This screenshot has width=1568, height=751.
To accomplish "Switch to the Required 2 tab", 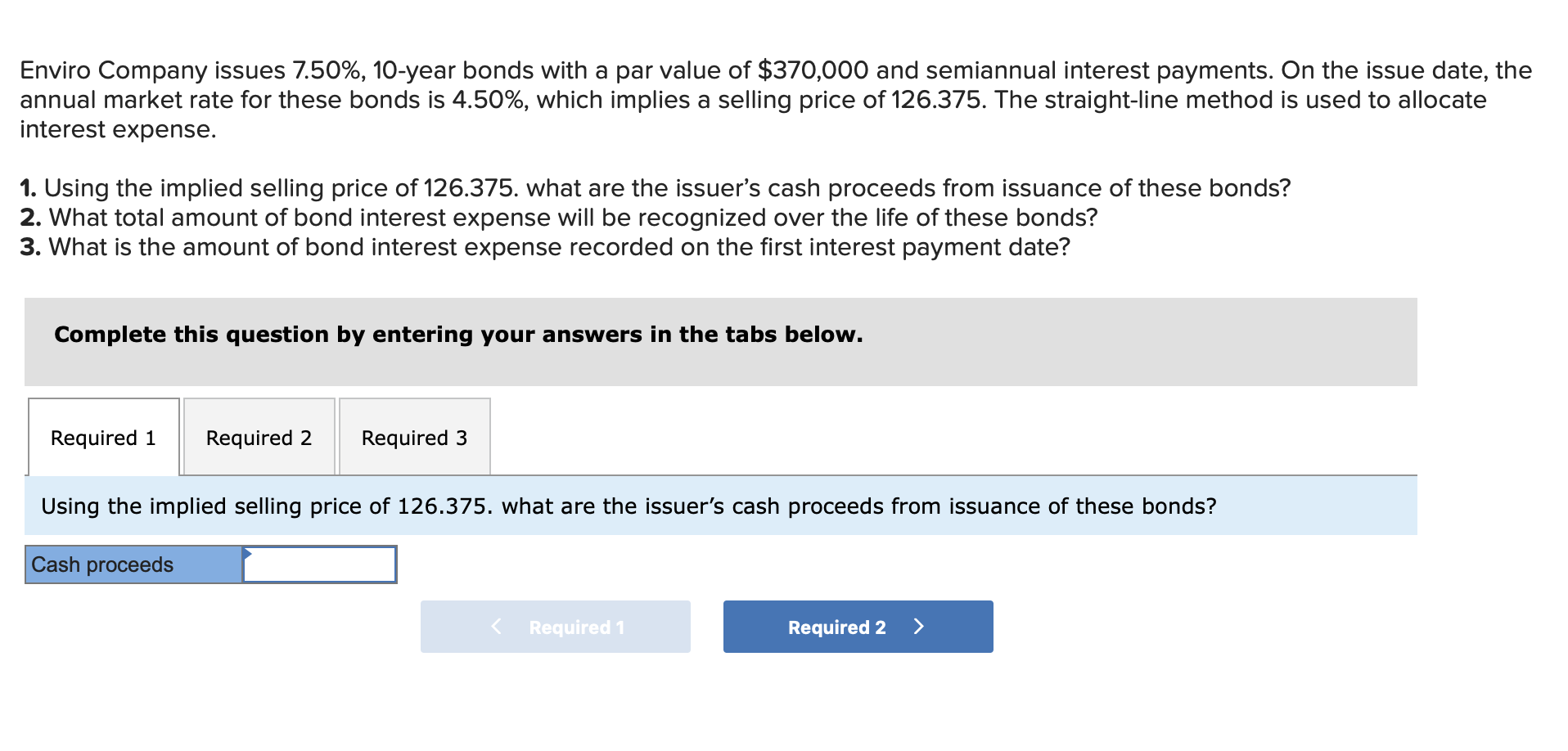I will pos(259,438).
